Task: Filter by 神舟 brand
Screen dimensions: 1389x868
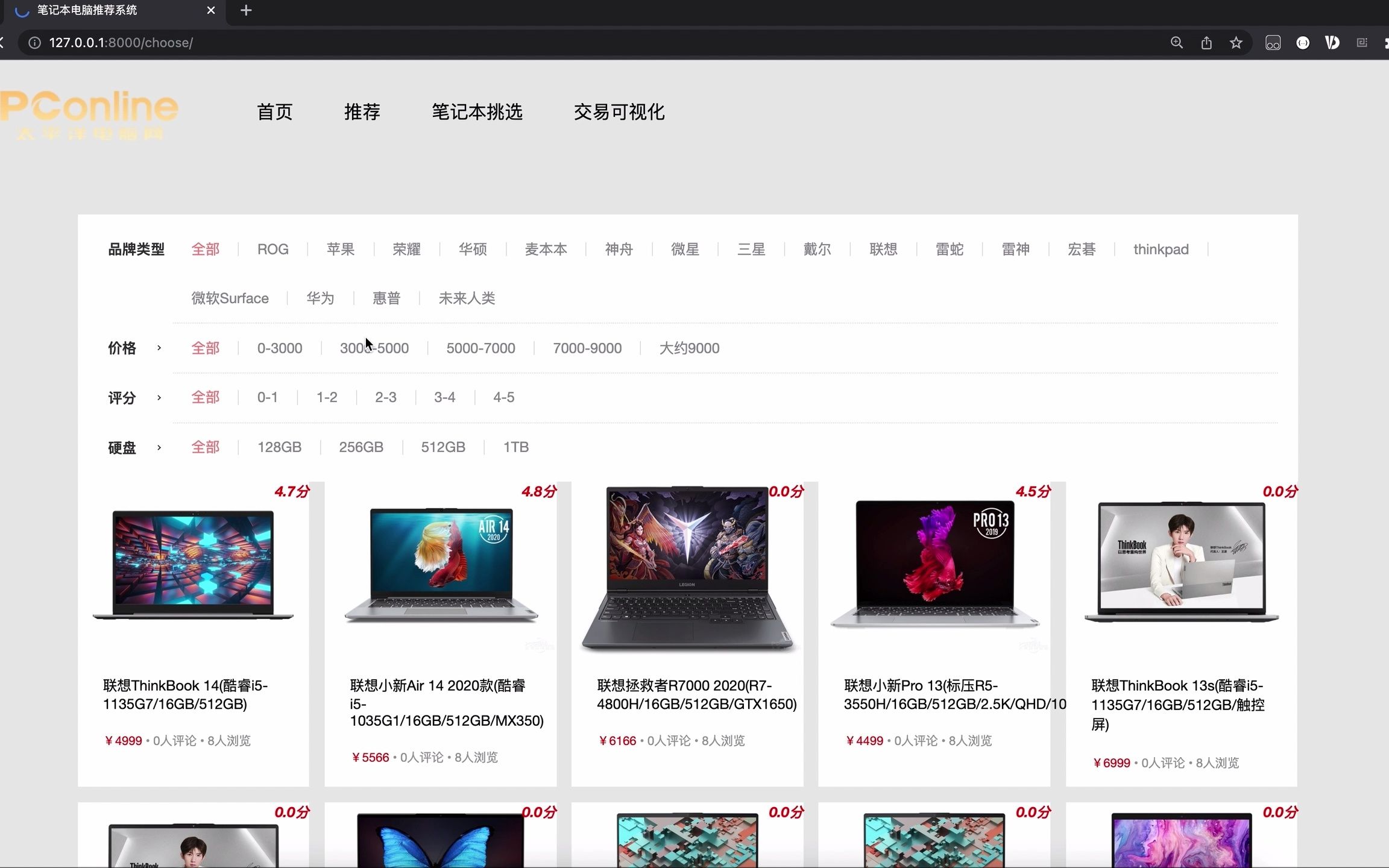Action: 619,250
